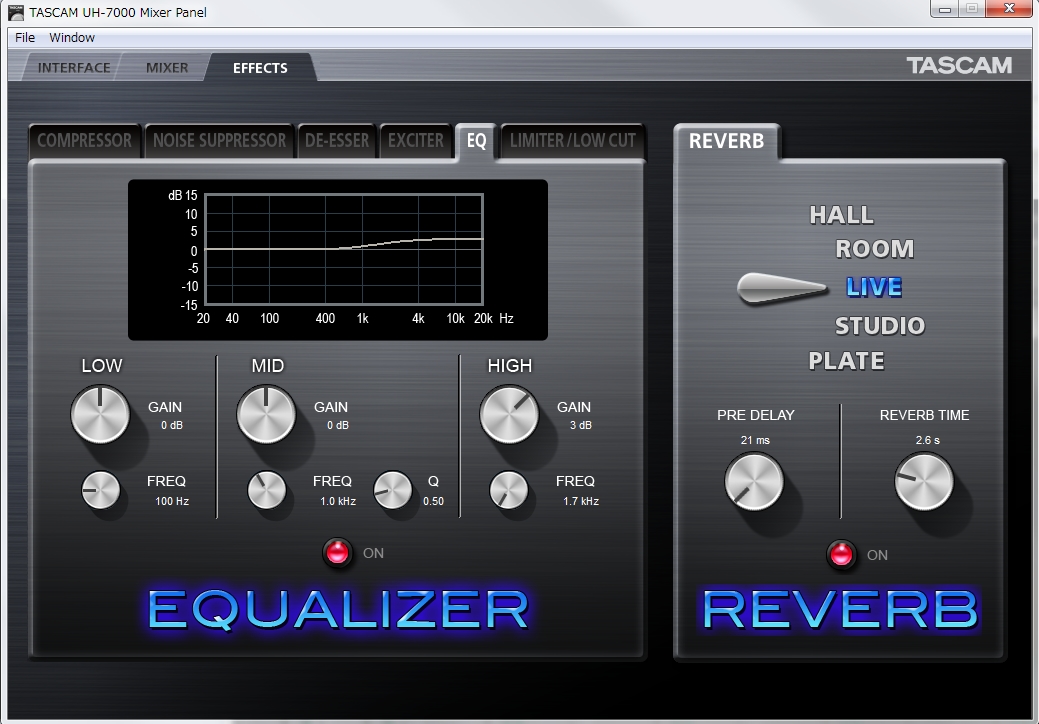1039x724 pixels.
Task: Toggle the Reverb ON button
Action: click(x=841, y=555)
